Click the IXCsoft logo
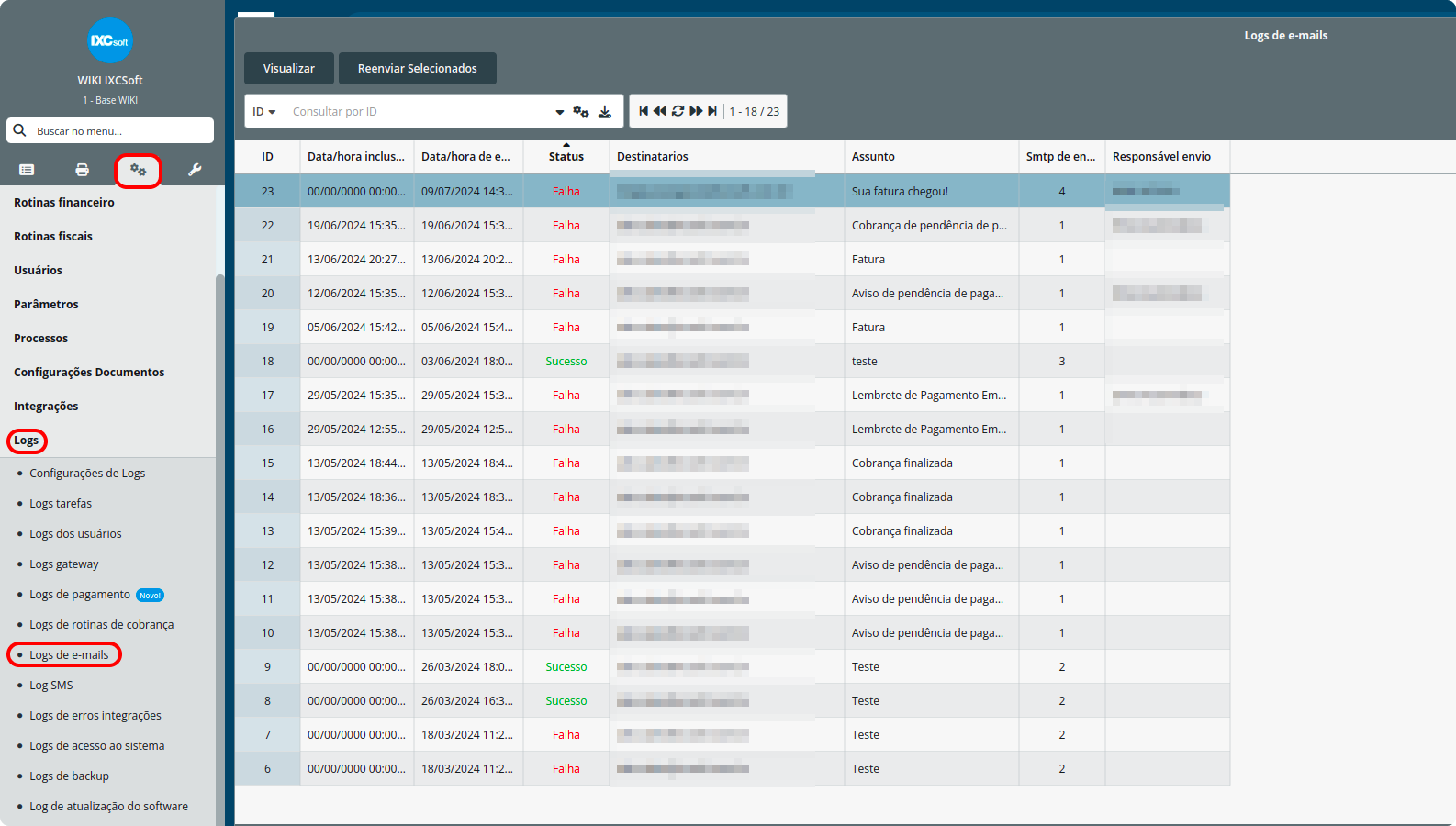1456x826 pixels. point(110,40)
